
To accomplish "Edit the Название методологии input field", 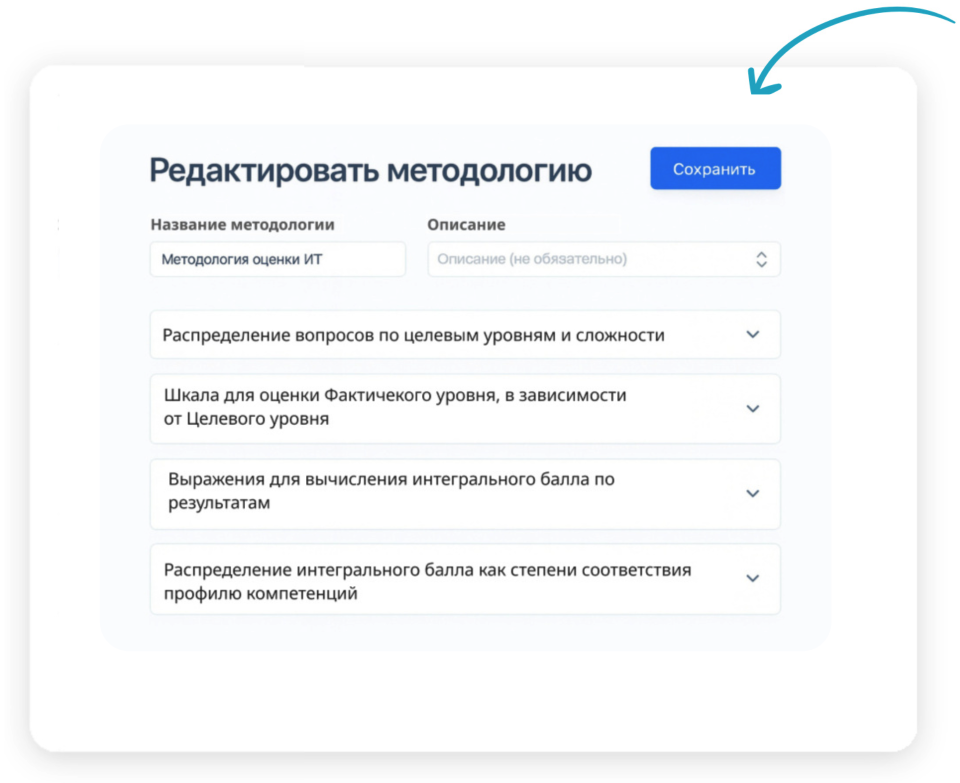I will click(x=277, y=259).
